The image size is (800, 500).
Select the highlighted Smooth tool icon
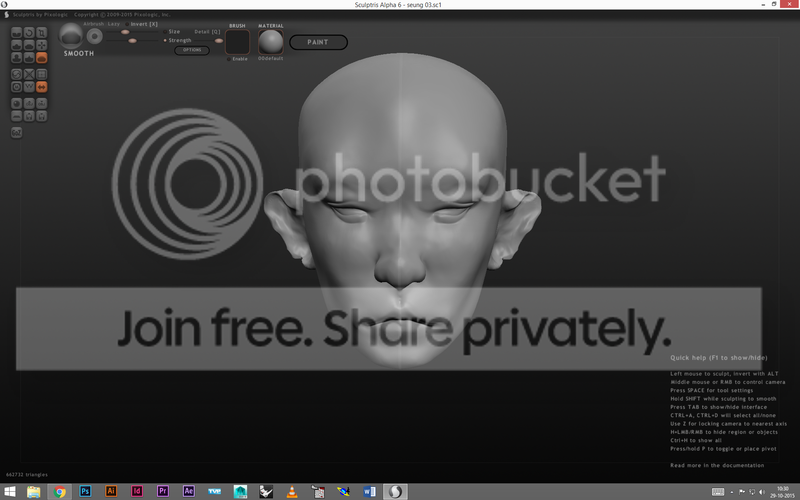point(42,58)
